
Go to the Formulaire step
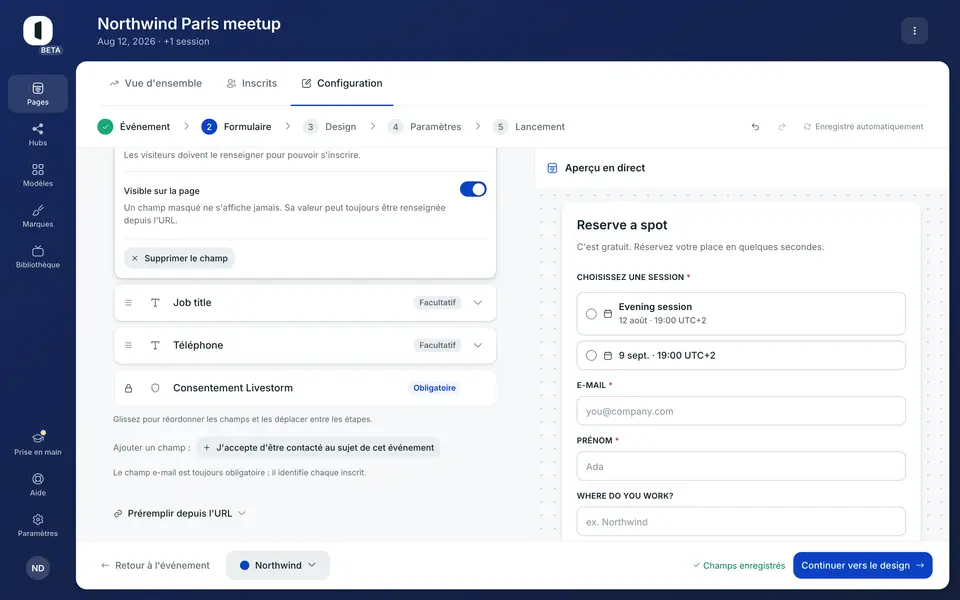click(x=236, y=127)
